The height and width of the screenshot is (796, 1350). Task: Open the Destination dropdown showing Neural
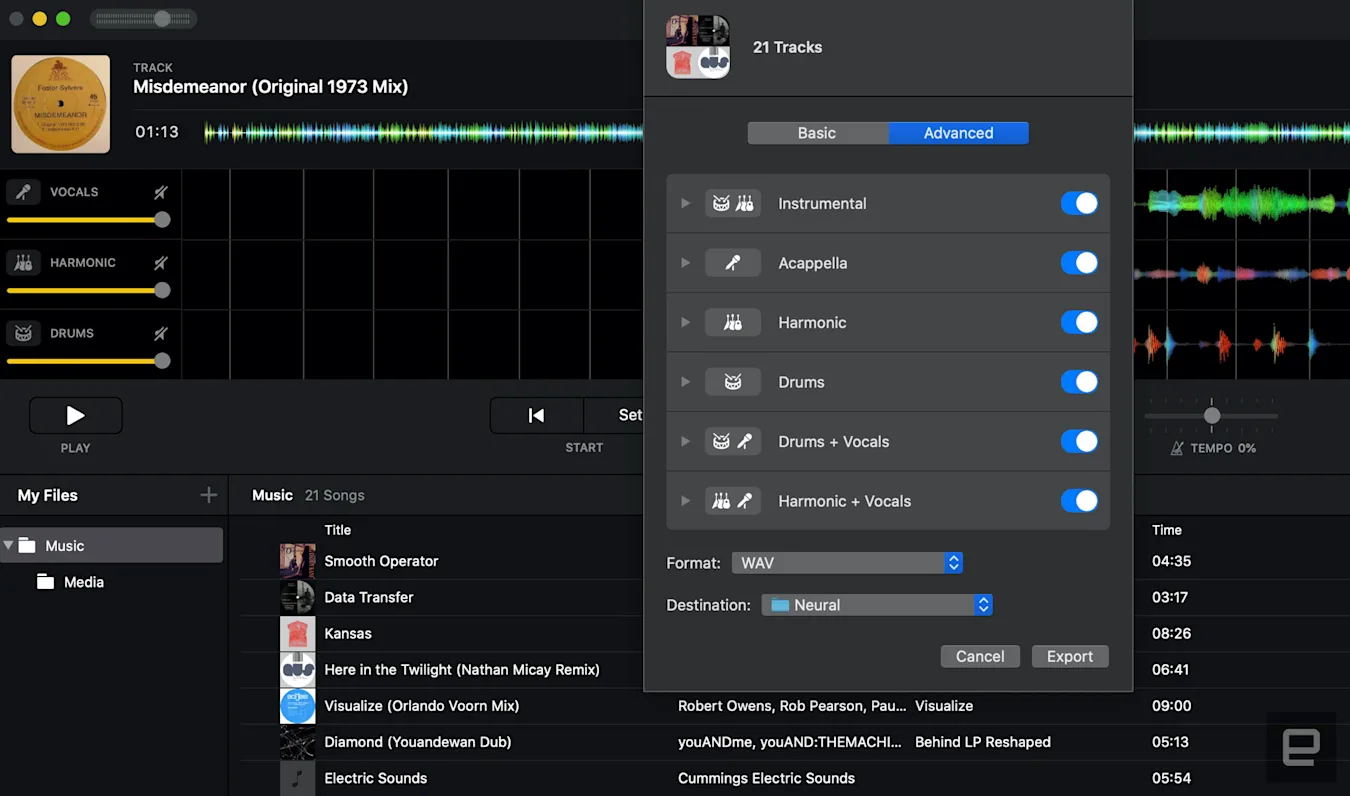tap(876, 605)
